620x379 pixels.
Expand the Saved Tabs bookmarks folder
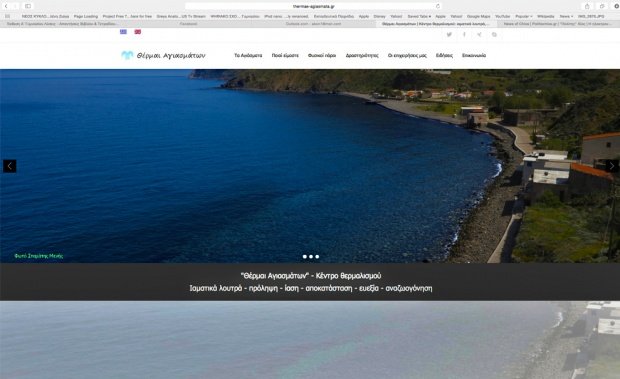[419, 16]
